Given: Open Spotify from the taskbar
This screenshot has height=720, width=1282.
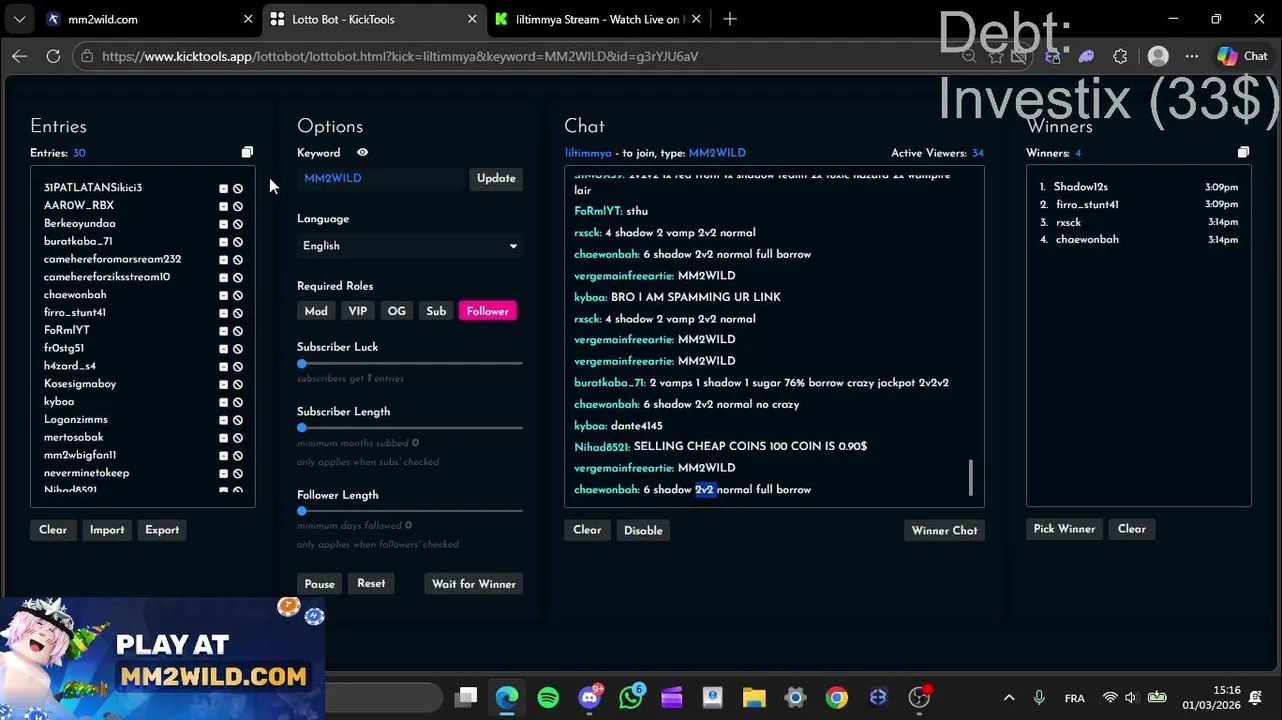Looking at the screenshot, I should [548, 698].
